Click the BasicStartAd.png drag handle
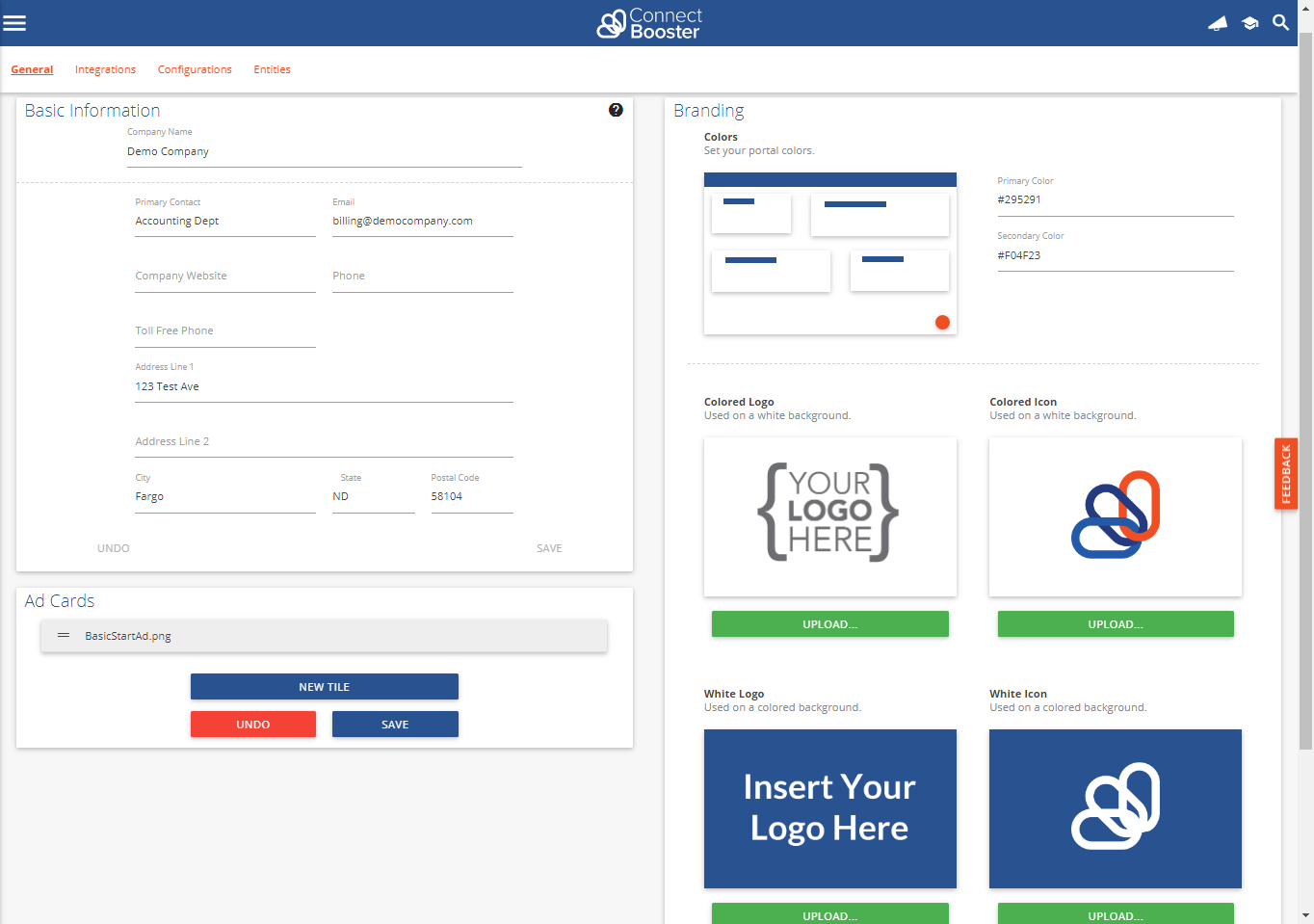 pos(64,636)
